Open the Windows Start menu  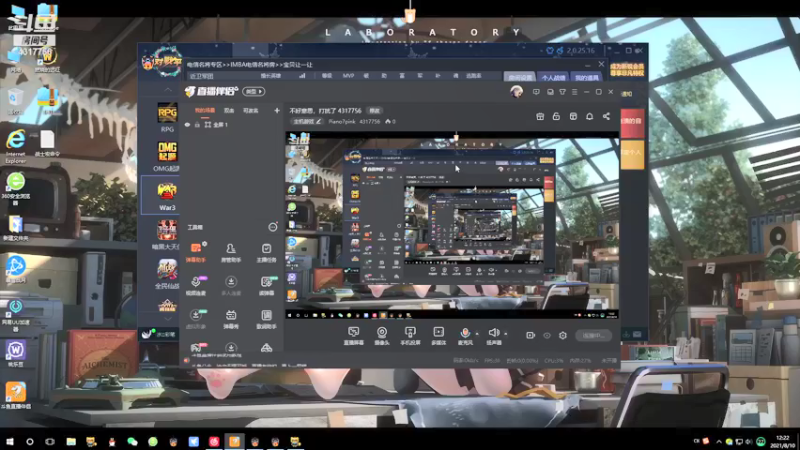(x=9, y=441)
